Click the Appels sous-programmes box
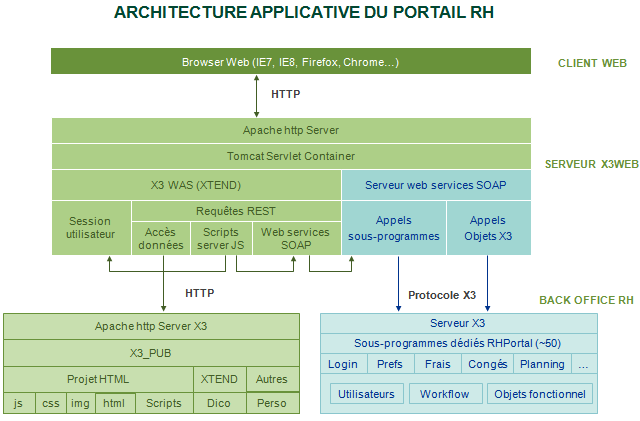The image size is (640, 421). click(x=393, y=228)
